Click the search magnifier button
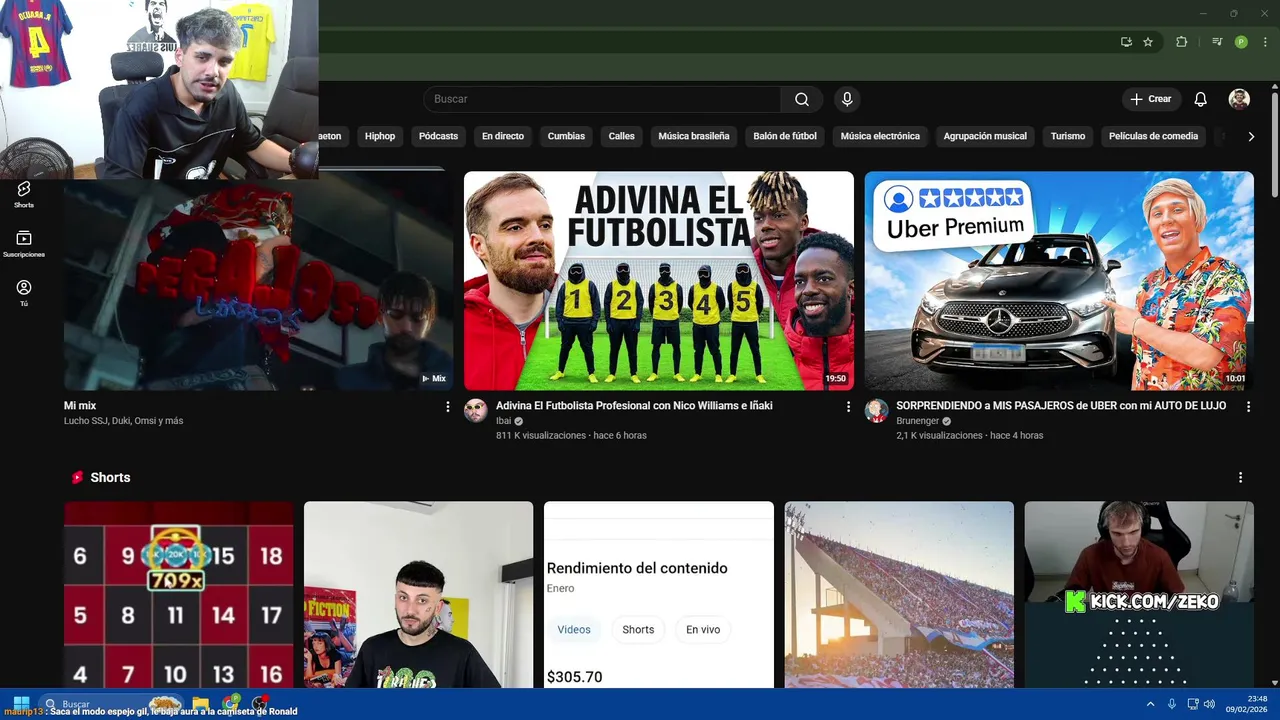The image size is (1280, 720). 802,99
